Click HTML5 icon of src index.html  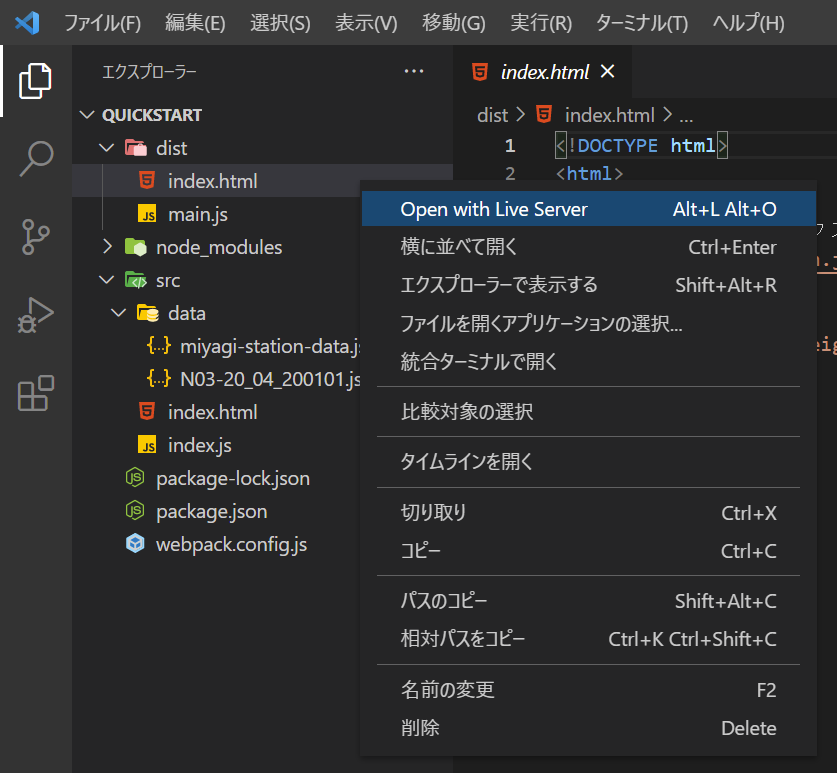[x=147, y=411]
